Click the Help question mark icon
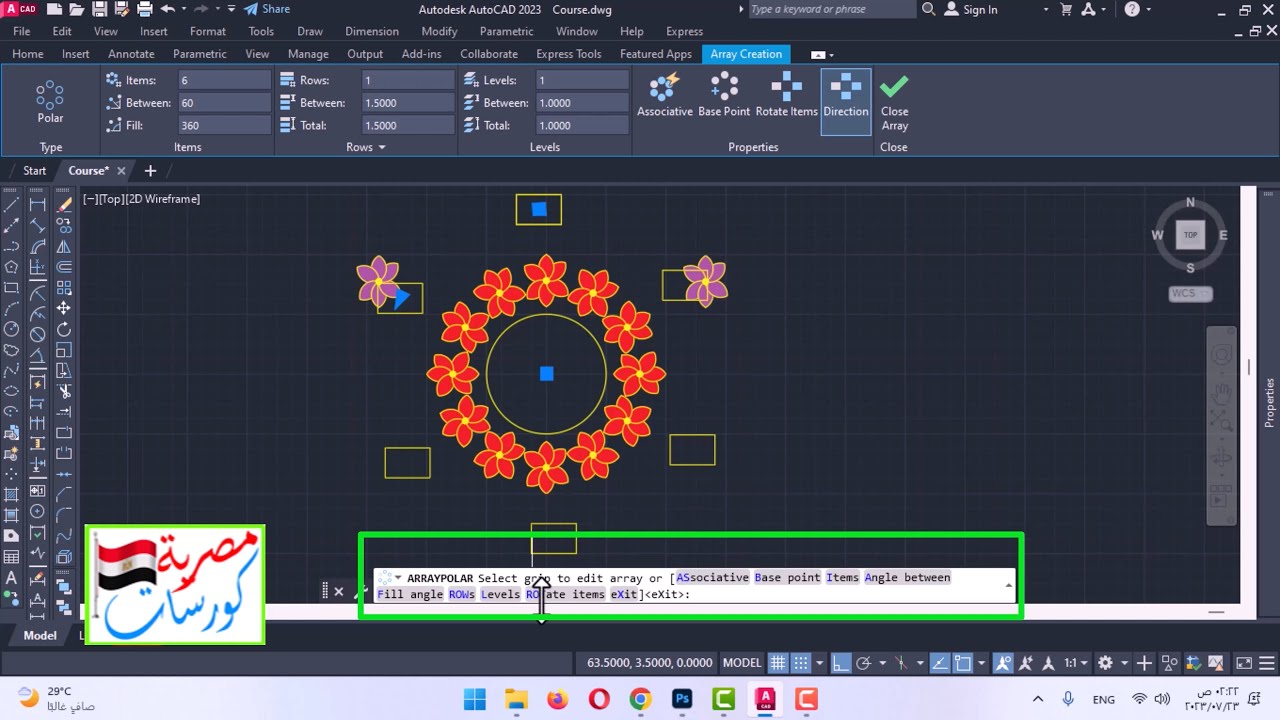The image size is (1280, 720). coord(1132,9)
